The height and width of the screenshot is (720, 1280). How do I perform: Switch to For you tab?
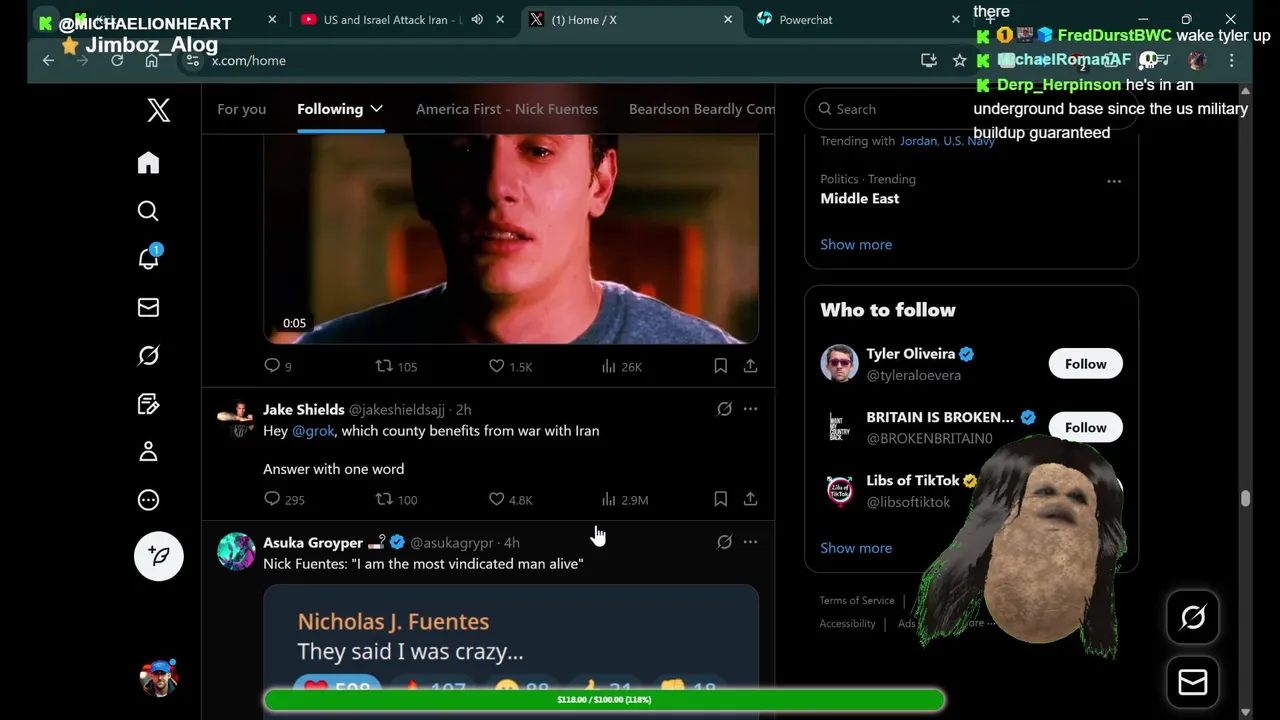tap(241, 109)
